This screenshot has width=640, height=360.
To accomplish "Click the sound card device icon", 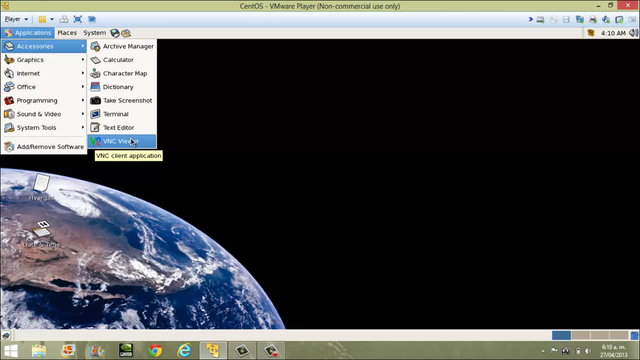I will click(x=606, y=19).
